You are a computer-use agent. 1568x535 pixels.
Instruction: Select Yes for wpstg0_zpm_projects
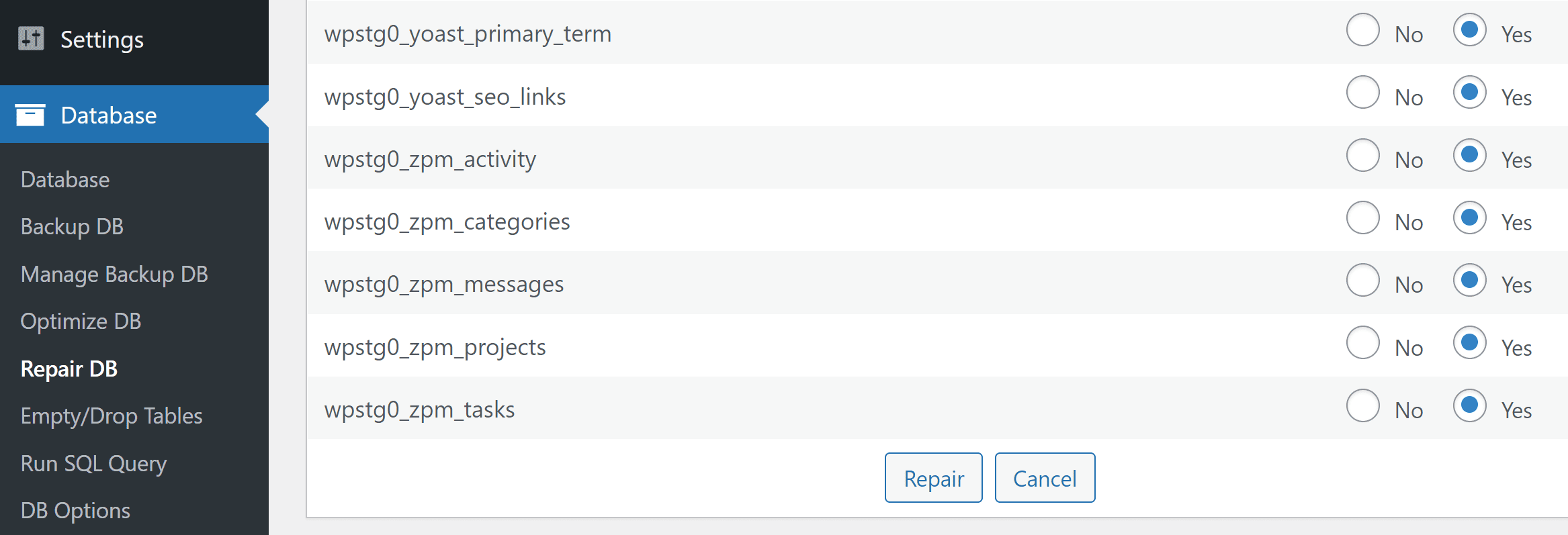pyautogui.click(x=1469, y=343)
